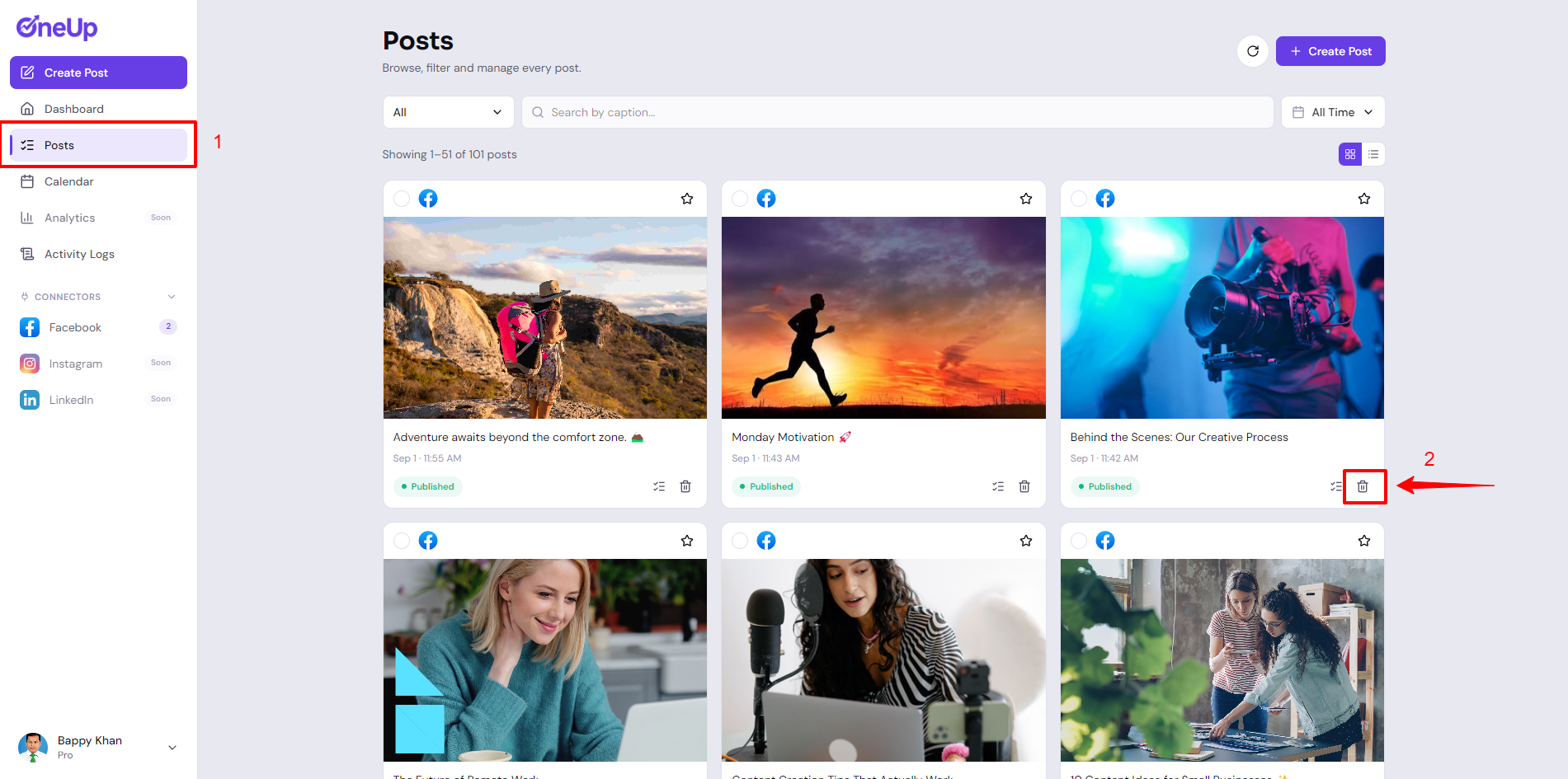The height and width of the screenshot is (779, 1568).
Task: Open the All filter dropdown
Action: [x=448, y=112]
